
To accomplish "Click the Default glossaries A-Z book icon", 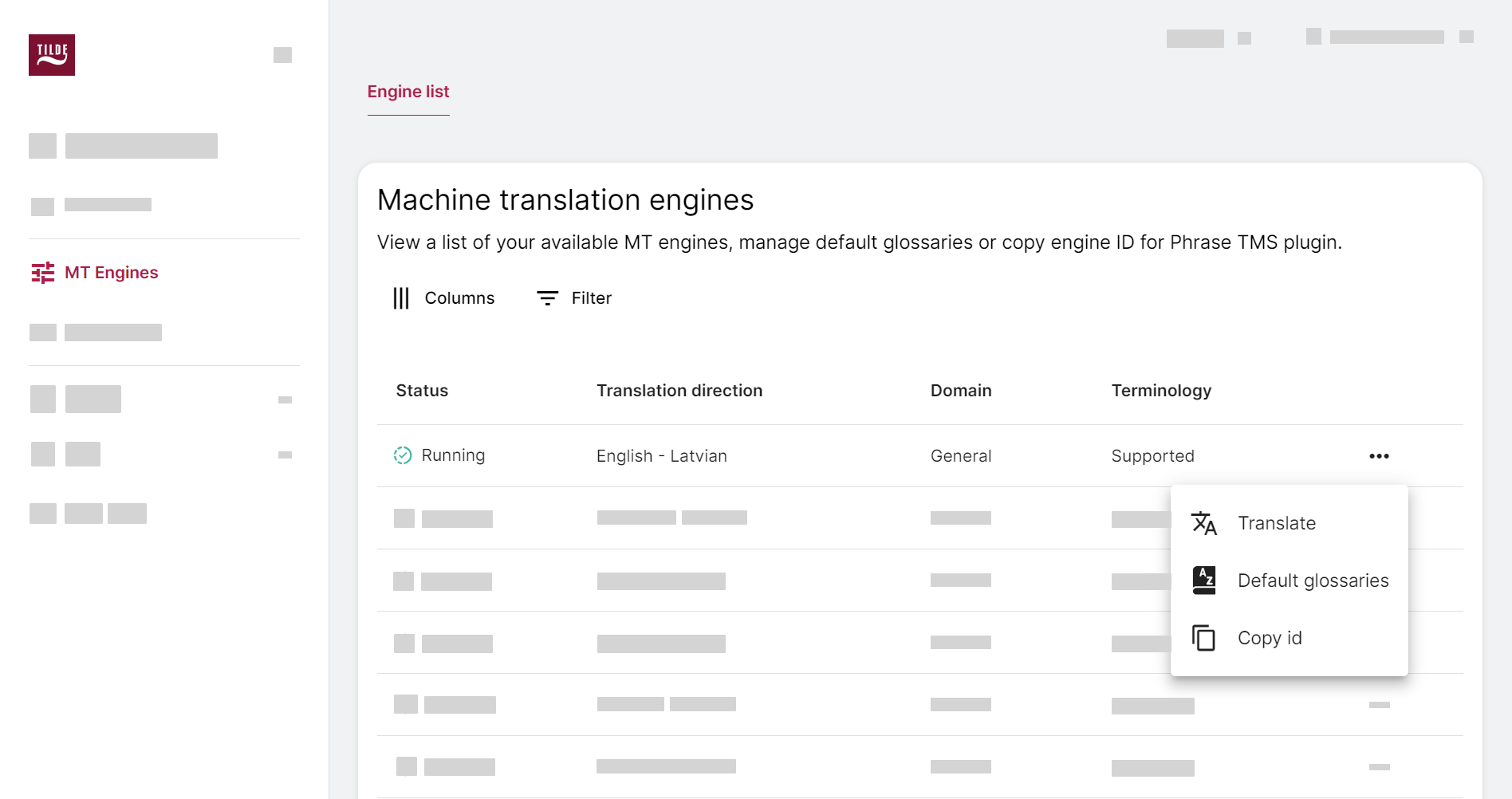I will (1204, 581).
